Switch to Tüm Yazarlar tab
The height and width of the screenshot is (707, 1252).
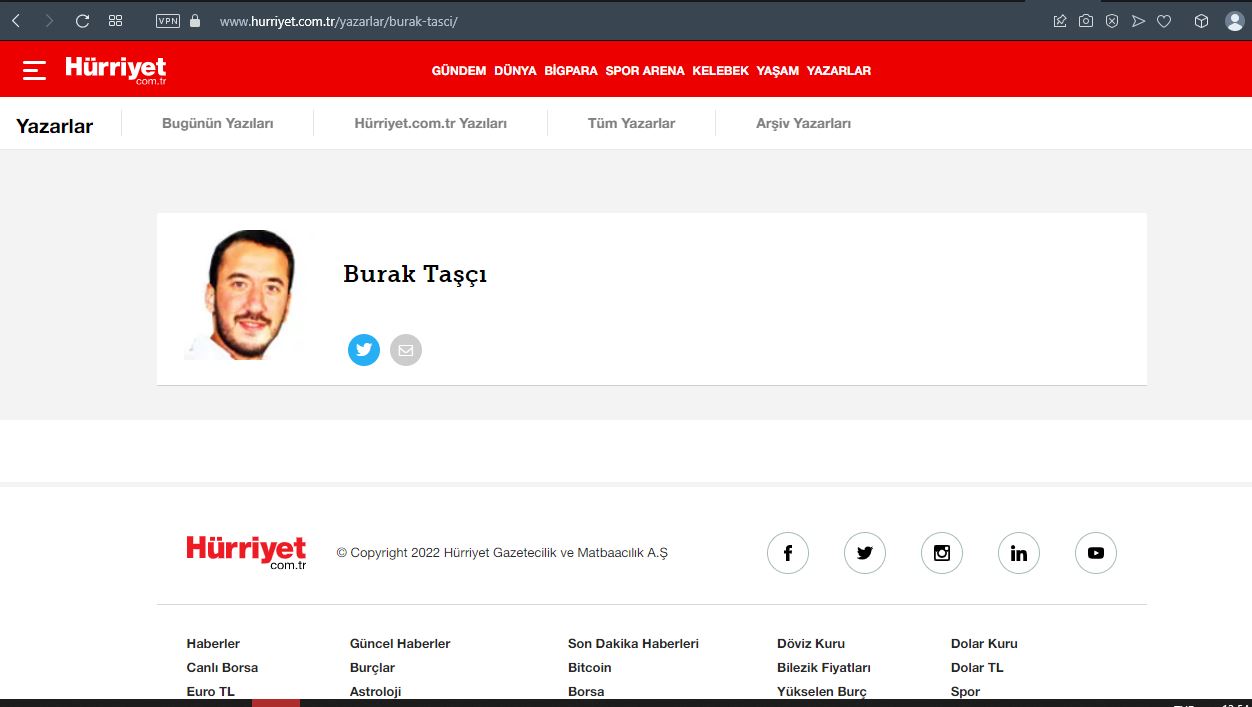coord(631,124)
